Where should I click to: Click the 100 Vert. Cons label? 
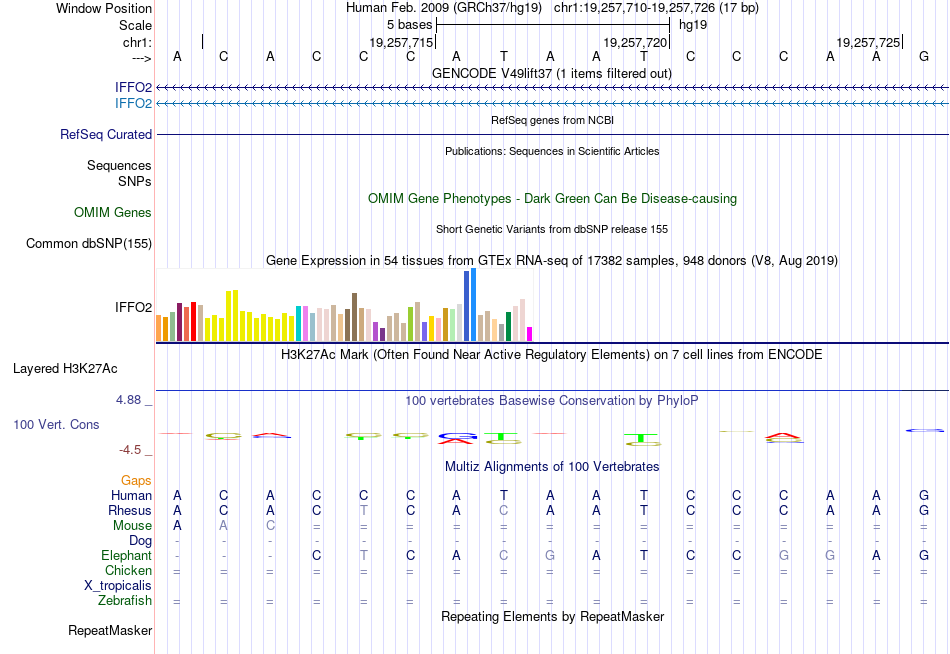click(x=56, y=424)
